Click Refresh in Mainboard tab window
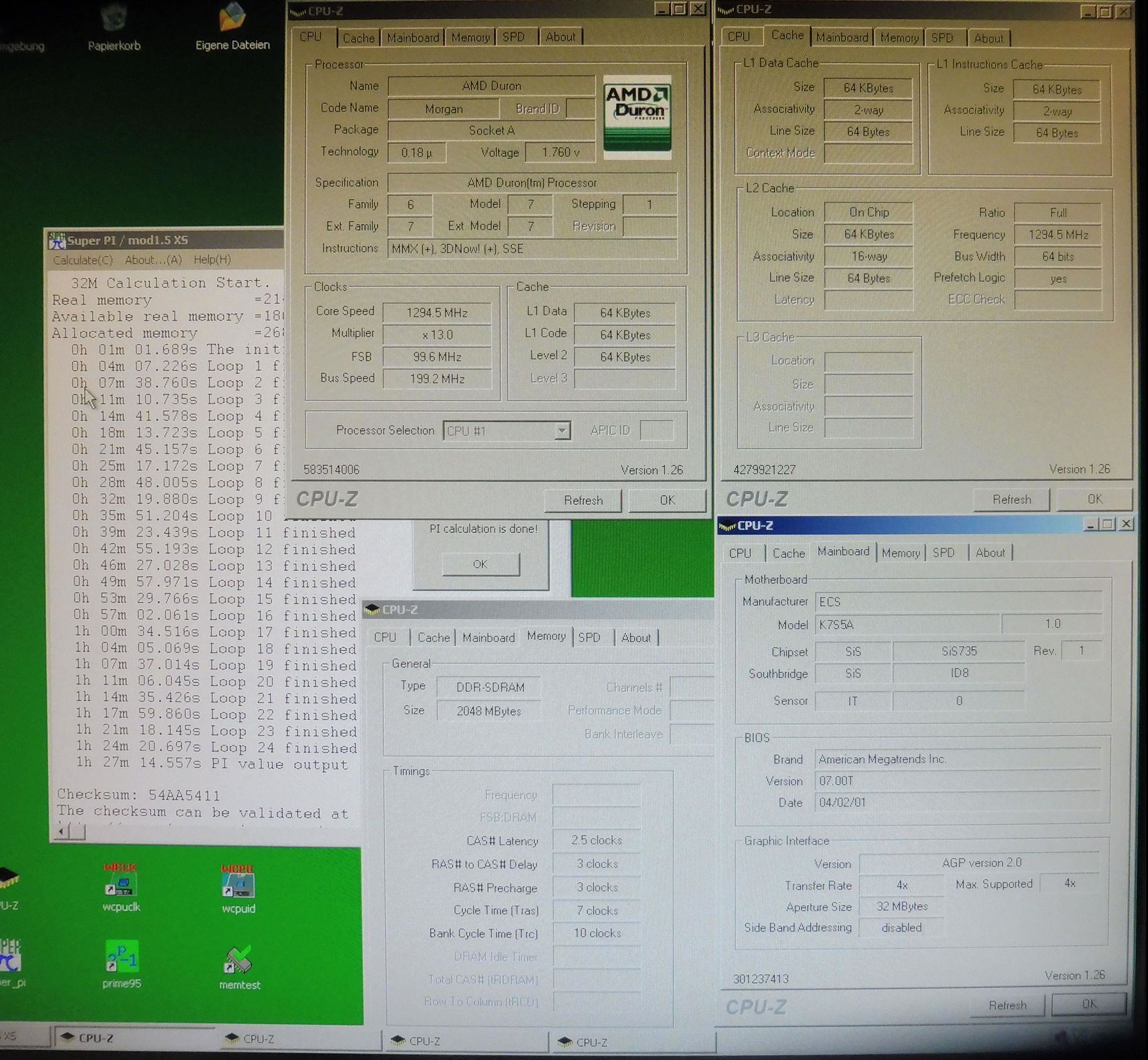1148x1060 pixels. pyautogui.click(x=1007, y=1005)
